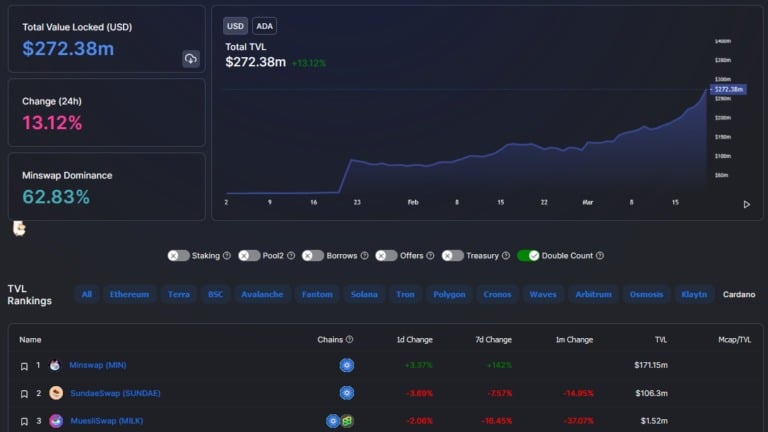The image size is (768, 432).
Task: Open Offers help question-mark icon
Action: tap(430, 256)
